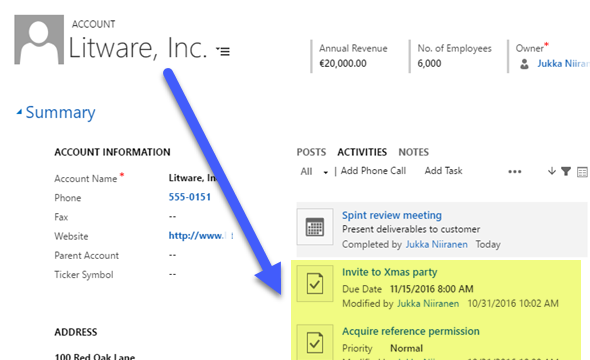Click the grid view icon in activities
This screenshot has height=360, width=590.
582,172
